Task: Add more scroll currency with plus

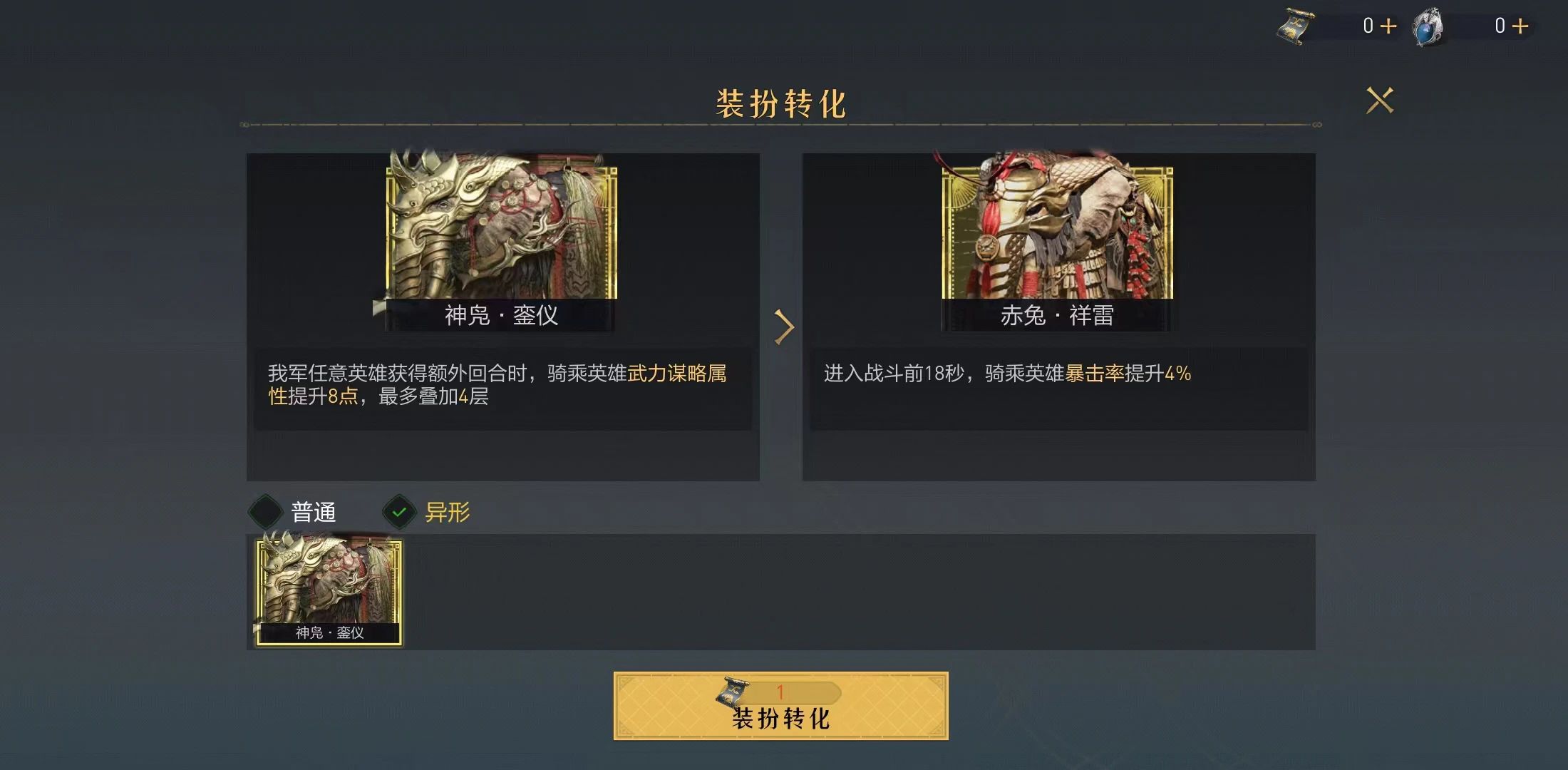Action: [x=1388, y=26]
